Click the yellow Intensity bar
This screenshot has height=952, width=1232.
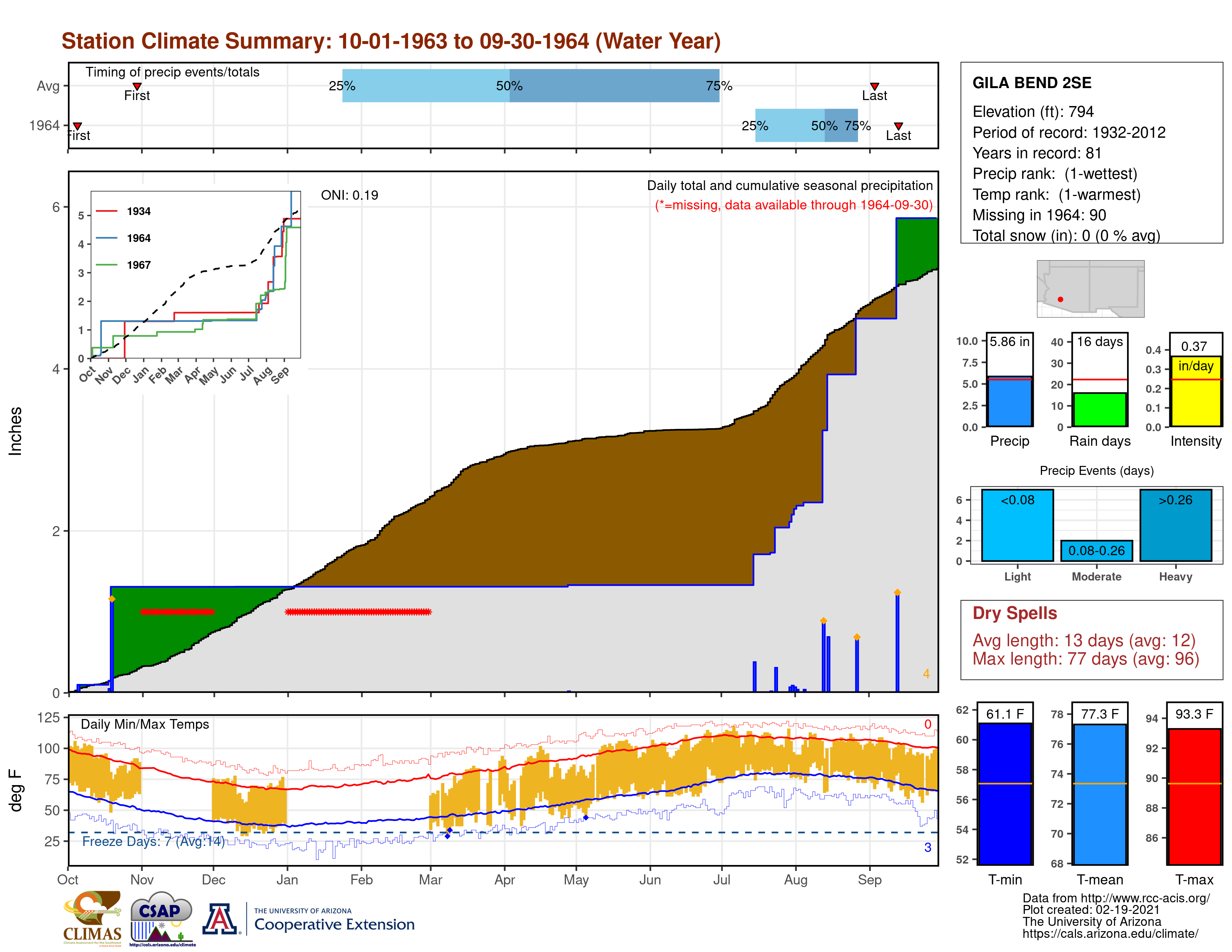click(1196, 391)
